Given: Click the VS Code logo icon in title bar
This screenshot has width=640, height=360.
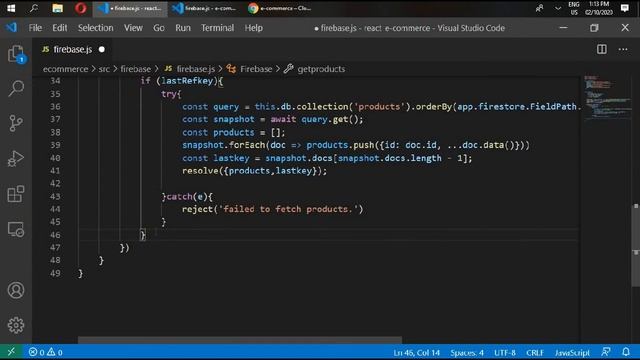Looking at the screenshot, I should 11,27.
